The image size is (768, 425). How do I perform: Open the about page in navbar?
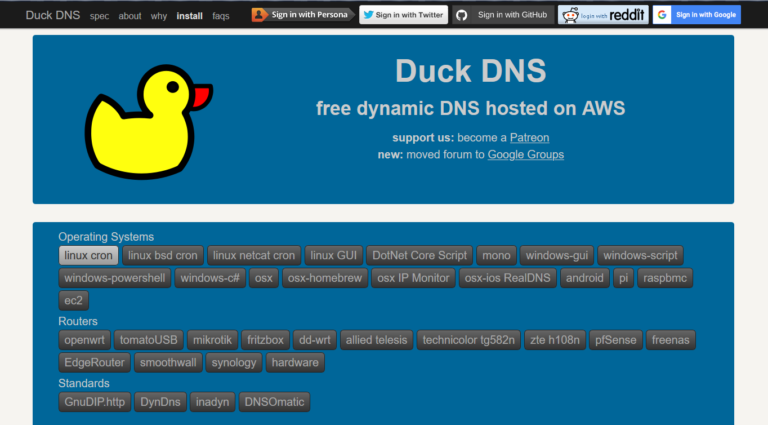[x=130, y=16]
